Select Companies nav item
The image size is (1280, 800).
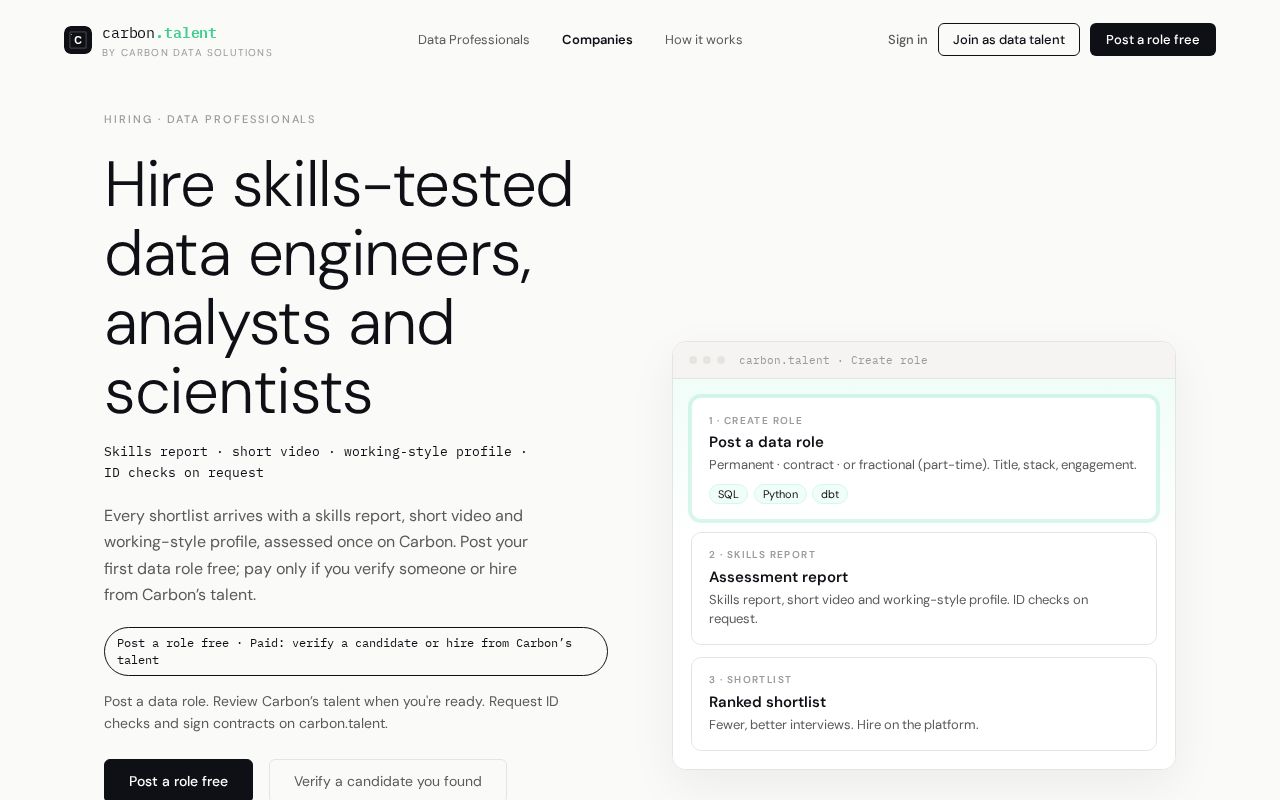point(597,40)
